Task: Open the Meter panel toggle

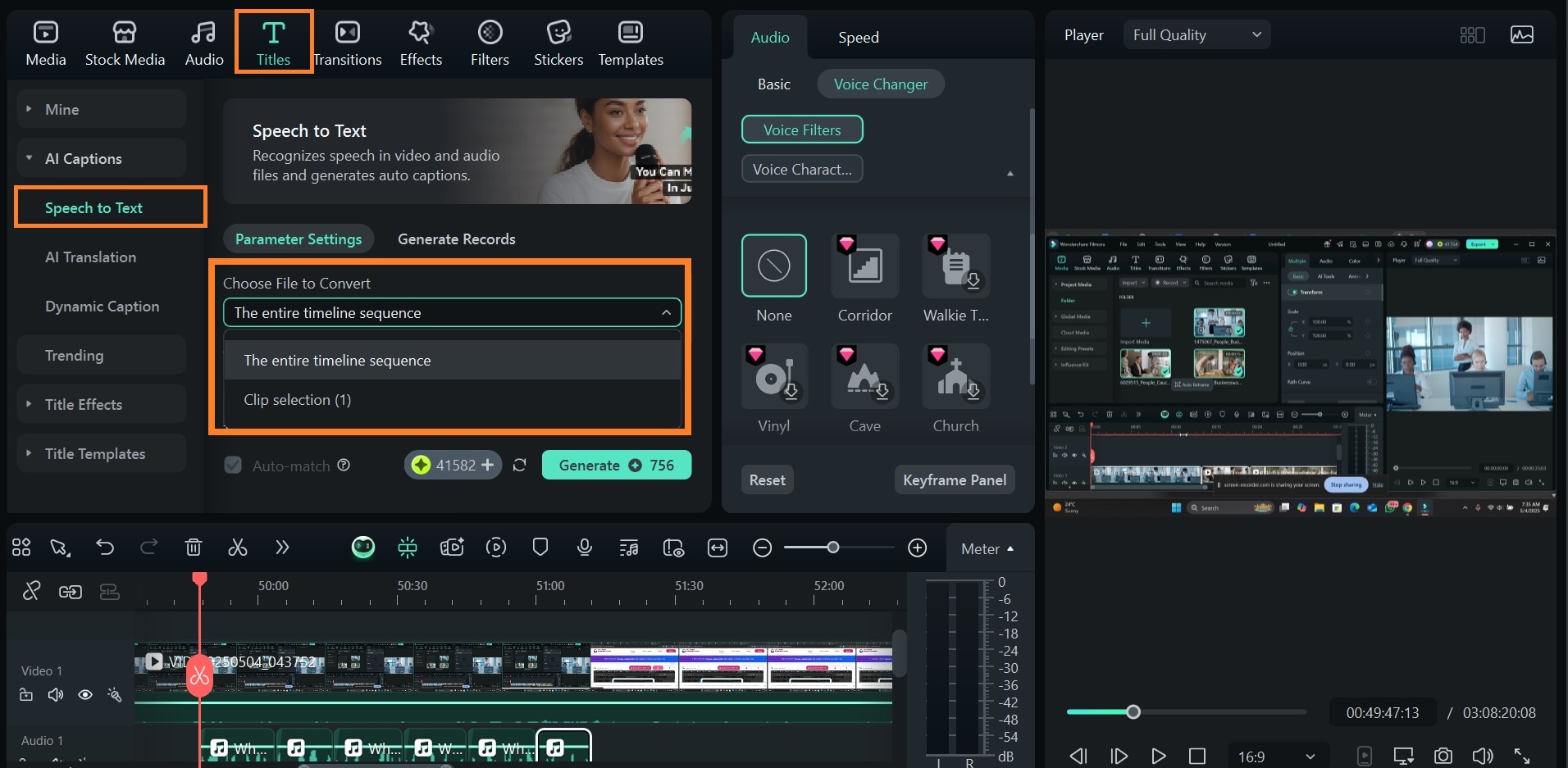Action: [x=987, y=548]
